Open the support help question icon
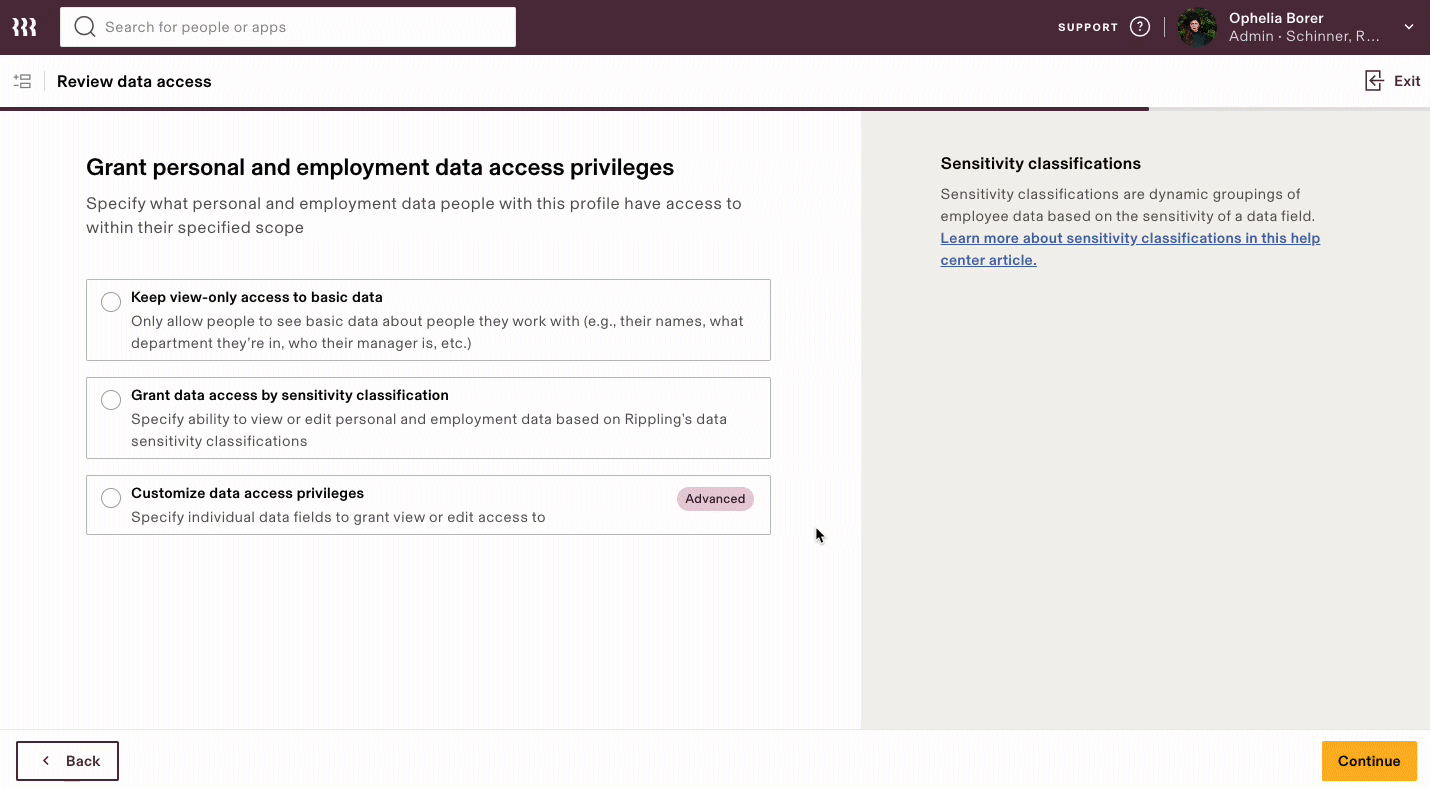Screen dimensions: 1430x788 [x=1140, y=27]
